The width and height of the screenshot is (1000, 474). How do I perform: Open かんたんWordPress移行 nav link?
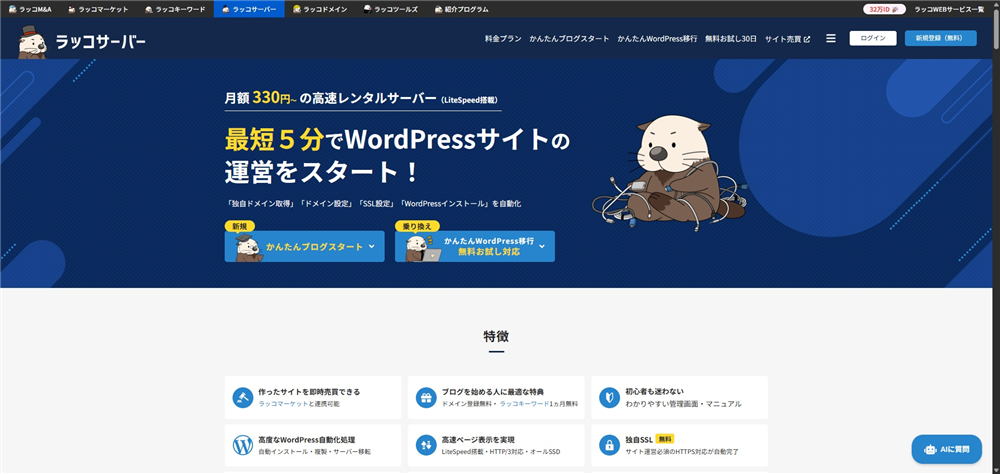click(657, 39)
